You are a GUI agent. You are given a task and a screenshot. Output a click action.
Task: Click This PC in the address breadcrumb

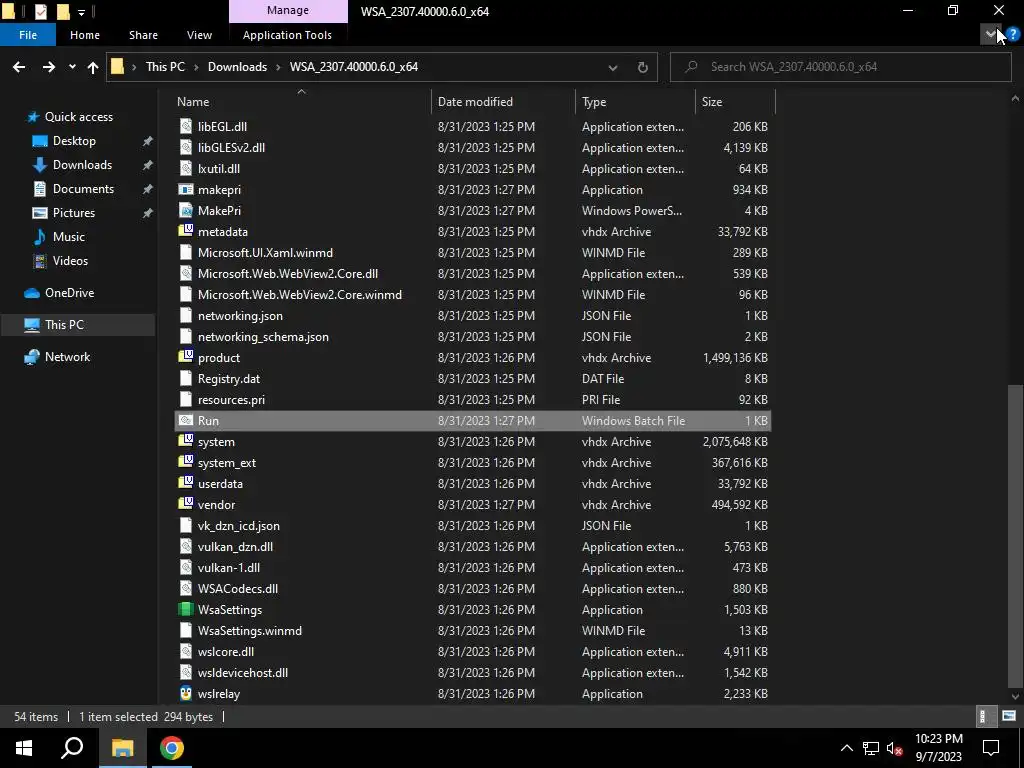(165, 67)
